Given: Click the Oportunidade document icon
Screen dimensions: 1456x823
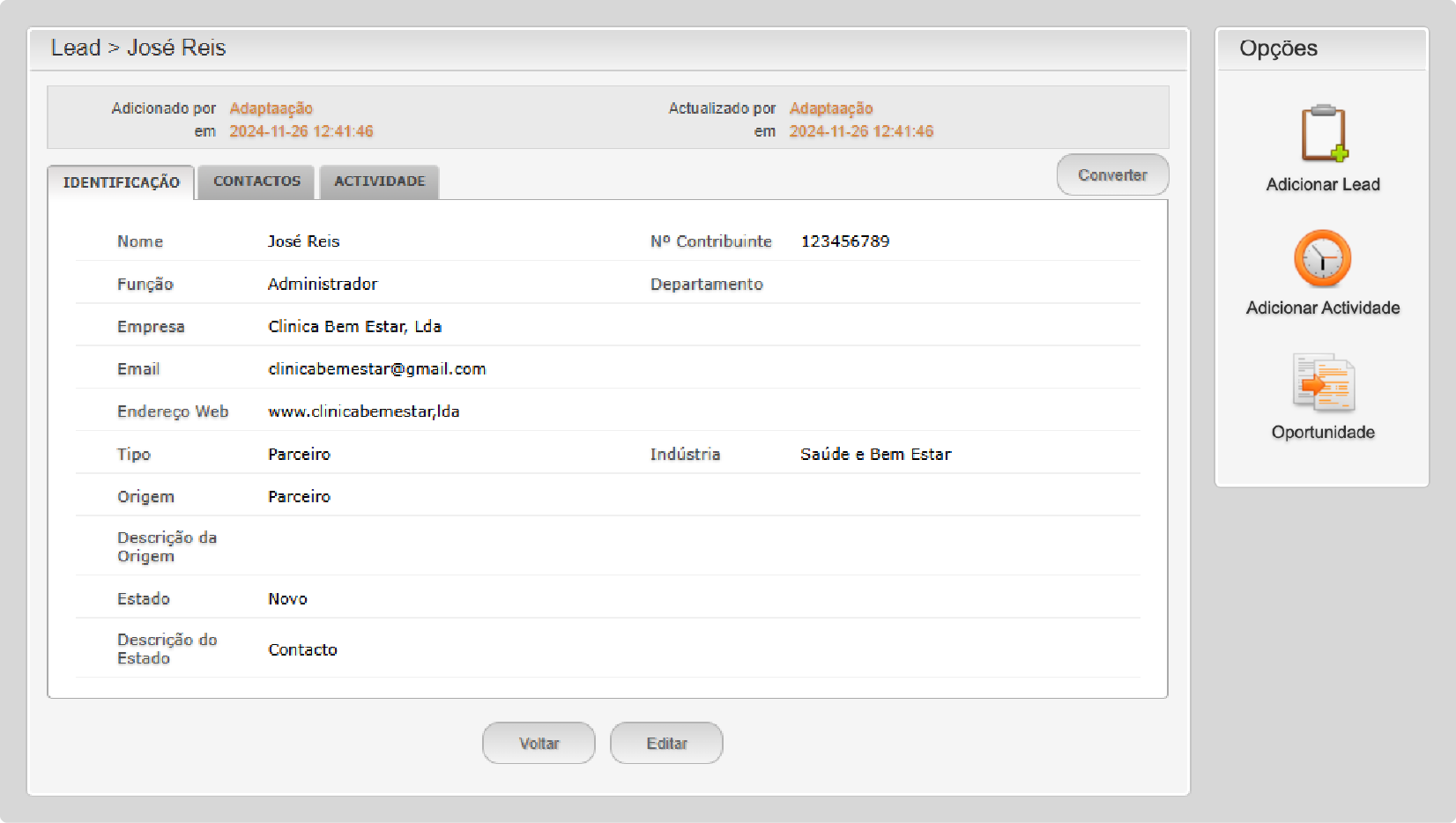Looking at the screenshot, I should click(1322, 383).
